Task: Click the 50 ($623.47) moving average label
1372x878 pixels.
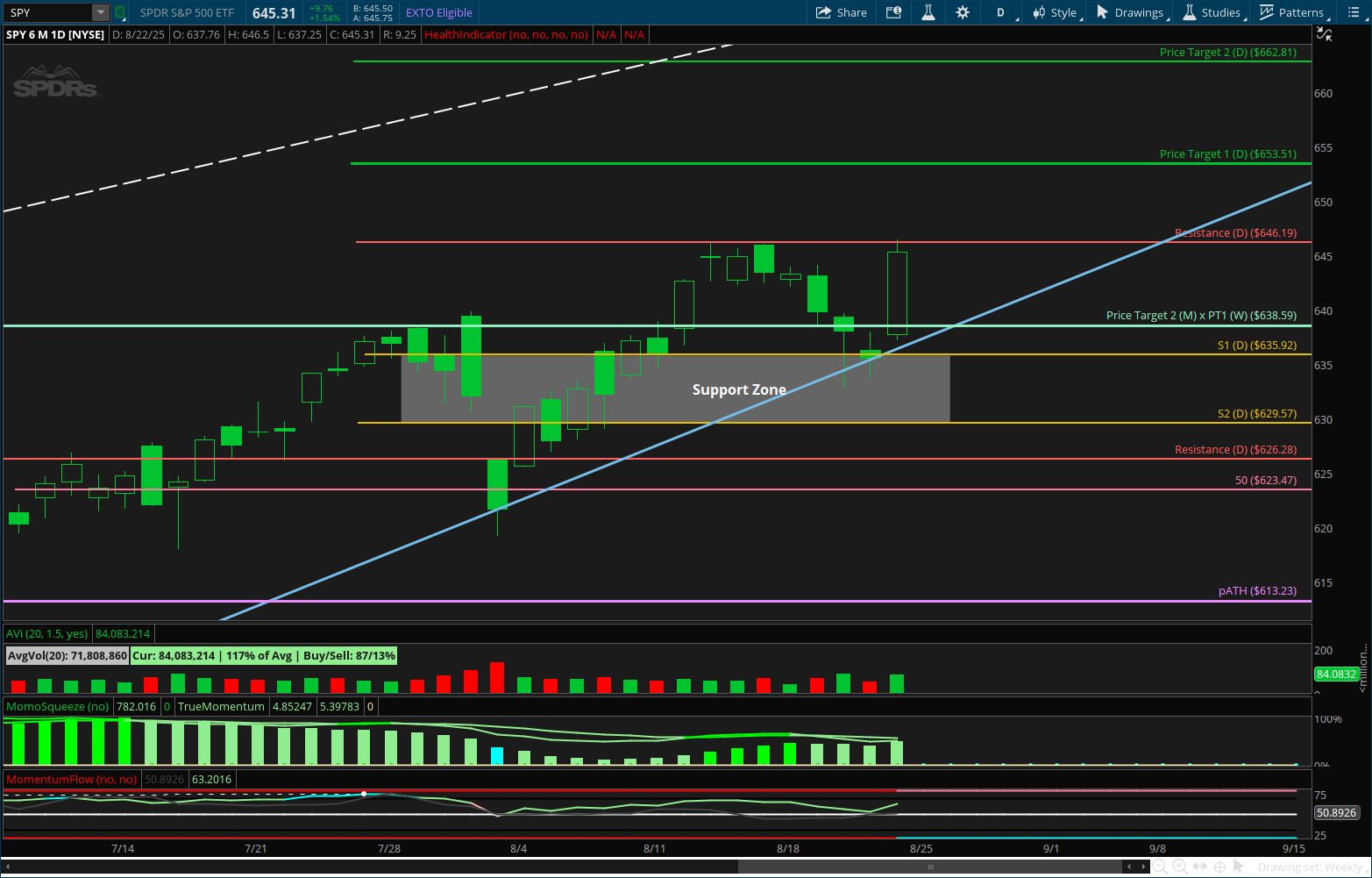Action: coord(1266,481)
